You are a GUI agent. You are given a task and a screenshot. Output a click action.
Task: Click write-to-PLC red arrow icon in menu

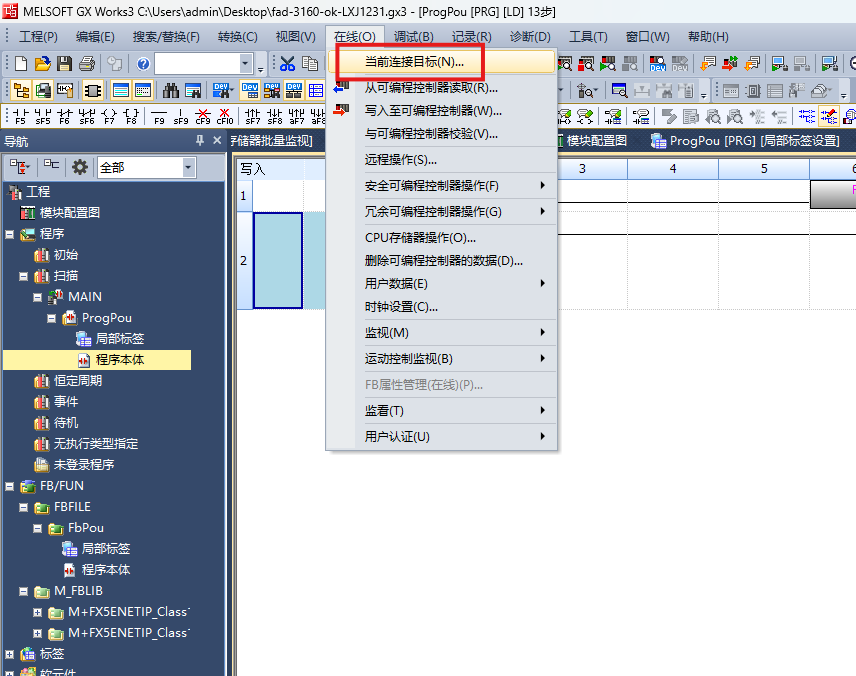point(341,111)
